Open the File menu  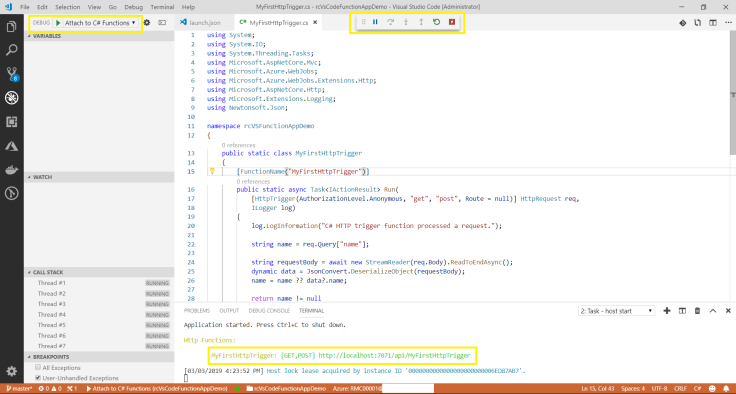pos(25,8)
